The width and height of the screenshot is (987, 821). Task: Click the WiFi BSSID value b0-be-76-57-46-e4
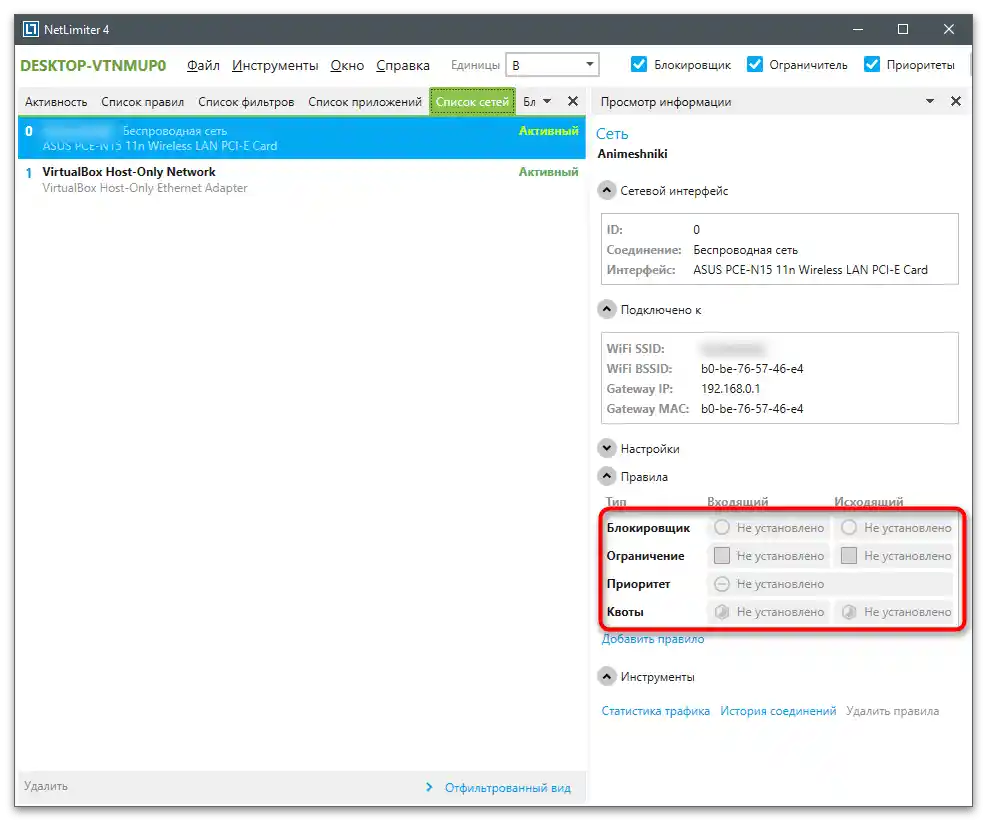pos(752,368)
